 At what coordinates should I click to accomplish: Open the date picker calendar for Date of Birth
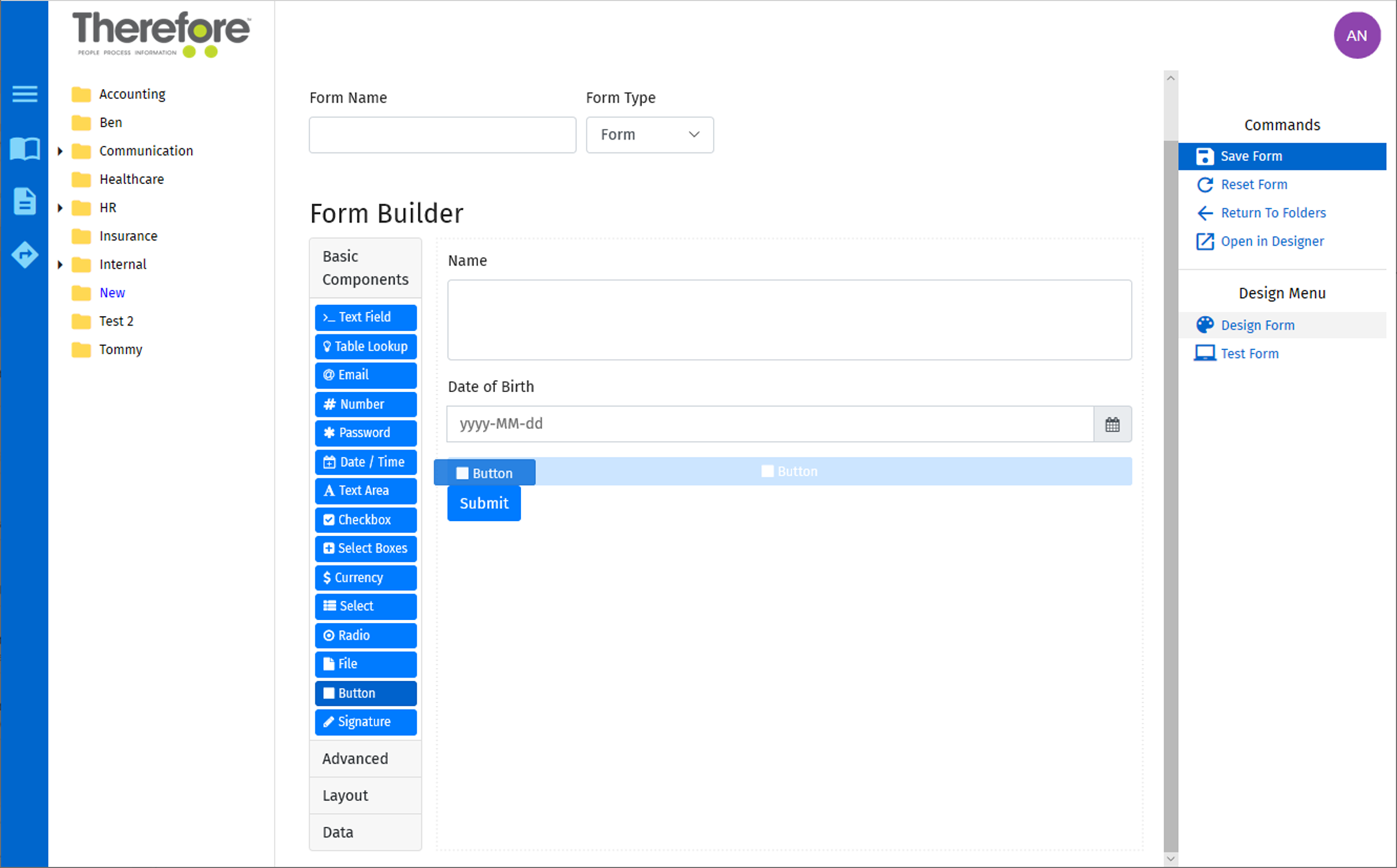click(x=1111, y=424)
